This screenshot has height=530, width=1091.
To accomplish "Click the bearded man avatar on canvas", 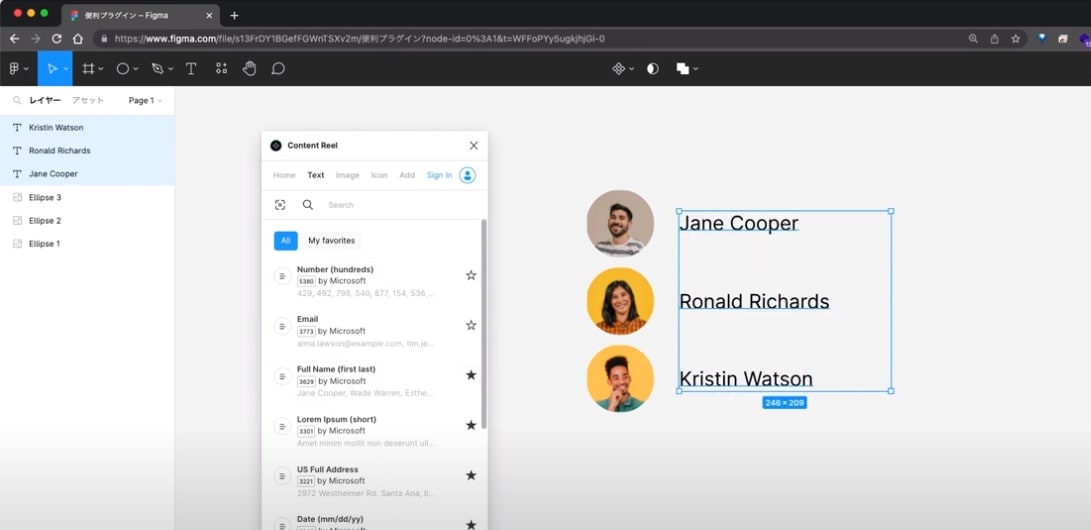I will tap(620, 223).
